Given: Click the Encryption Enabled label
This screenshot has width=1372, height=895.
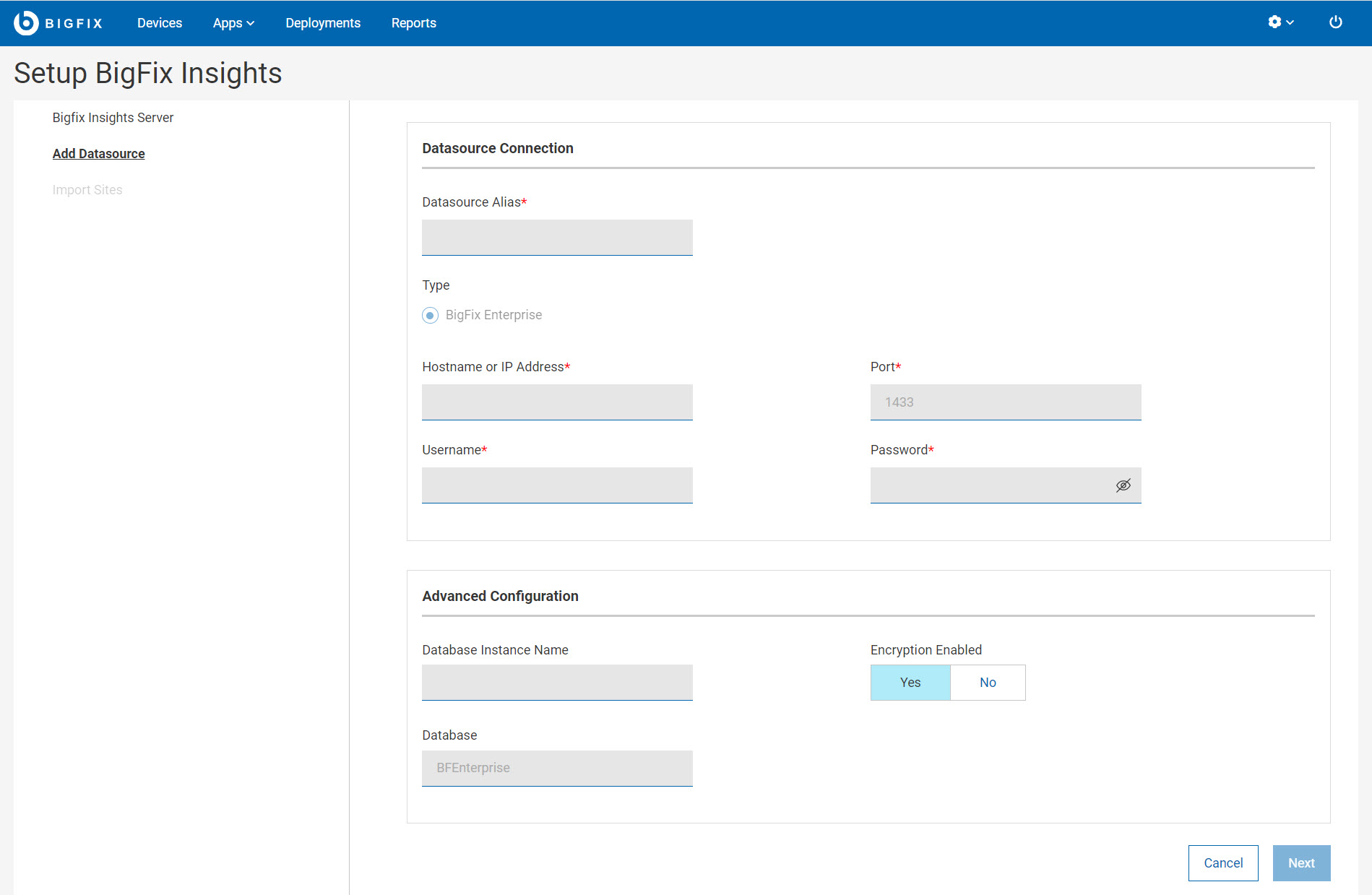Looking at the screenshot, I should pos(926,650).
